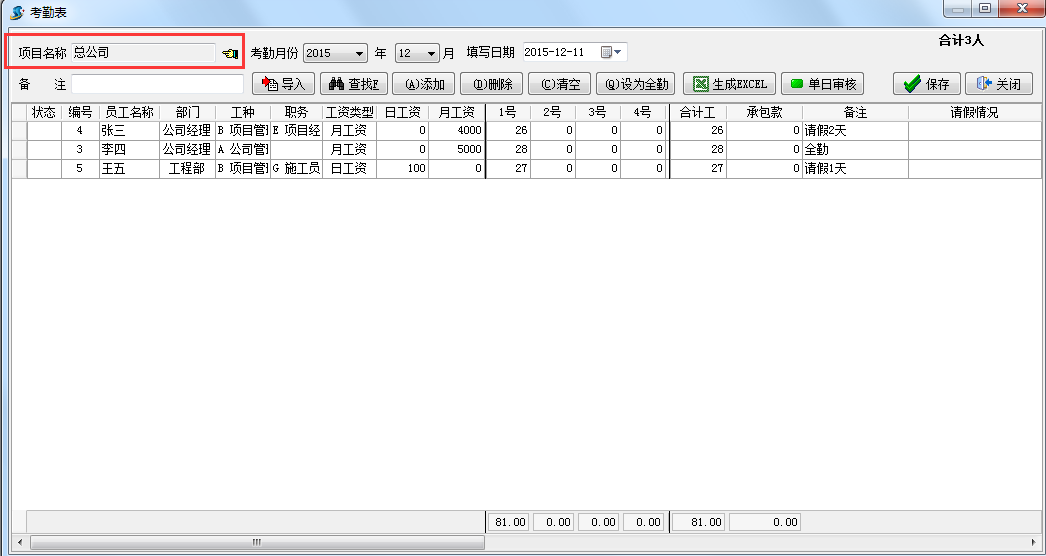The height and width of the screenshot is (556, 1046).
Task: Click the 员工名称 column header
Action: coord(129,112)
